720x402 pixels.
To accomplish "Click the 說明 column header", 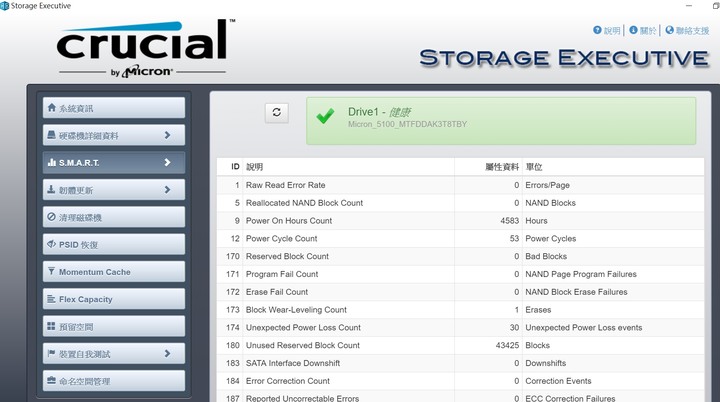I will click(254, 167).
